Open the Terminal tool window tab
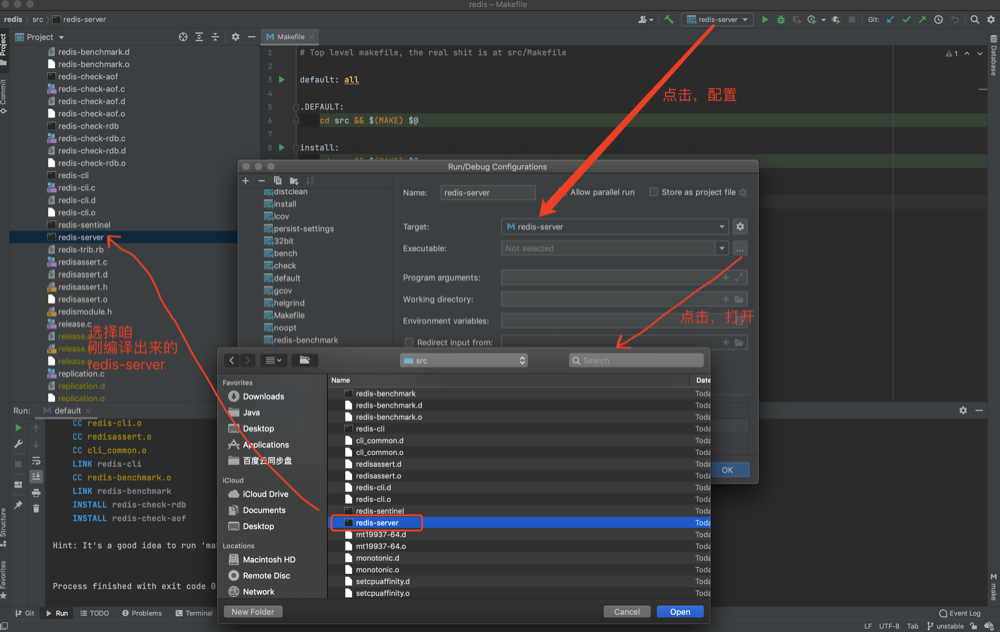This screenshot has height=632, width=1000. 194,613
